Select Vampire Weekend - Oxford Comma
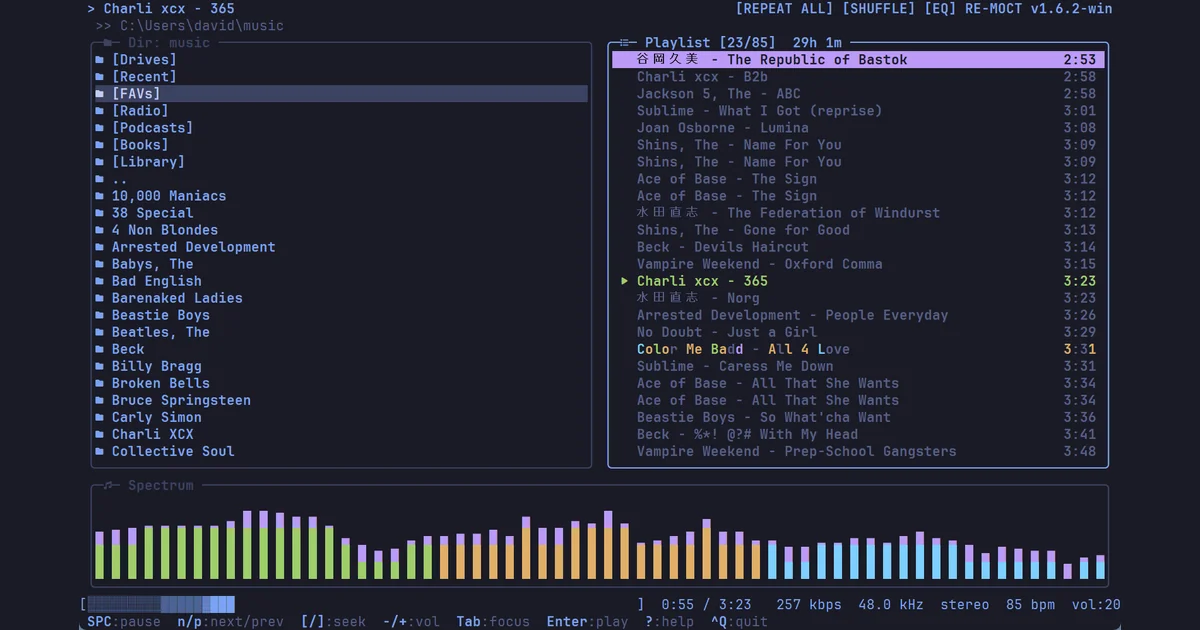 858,264
